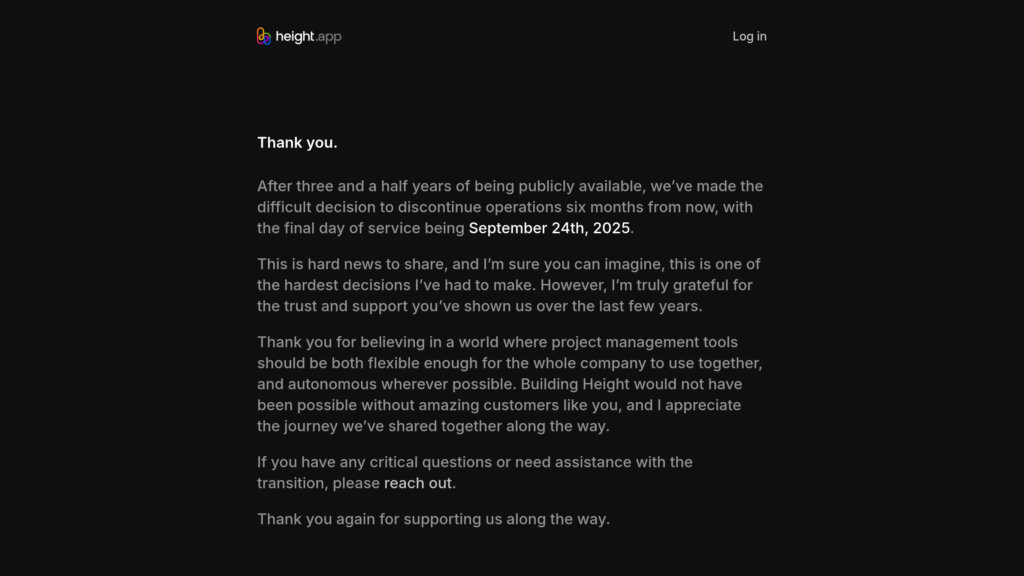The height and width of the screenshot is (576, 1024).
Task: Click the height.app wordmark text
Action: 308,37
